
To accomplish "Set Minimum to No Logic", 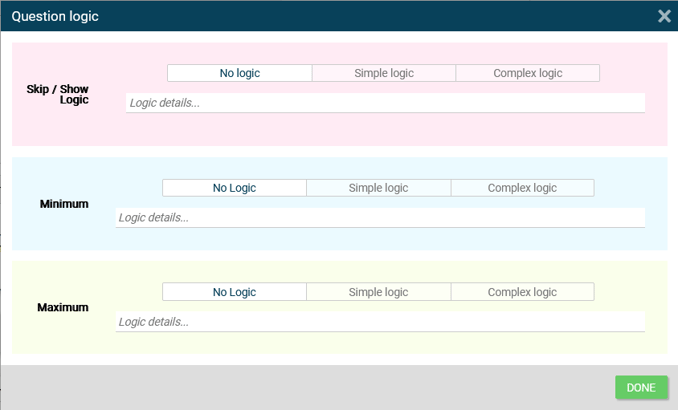I will 234,188.
